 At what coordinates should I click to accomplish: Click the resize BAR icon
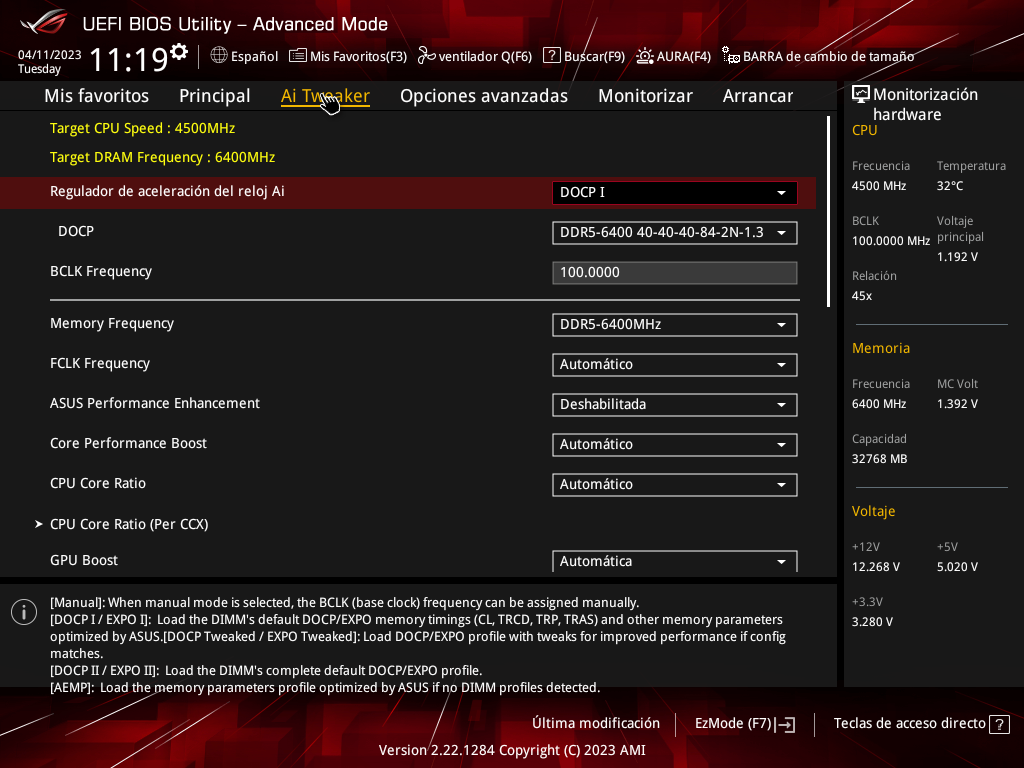pos(731,56)
